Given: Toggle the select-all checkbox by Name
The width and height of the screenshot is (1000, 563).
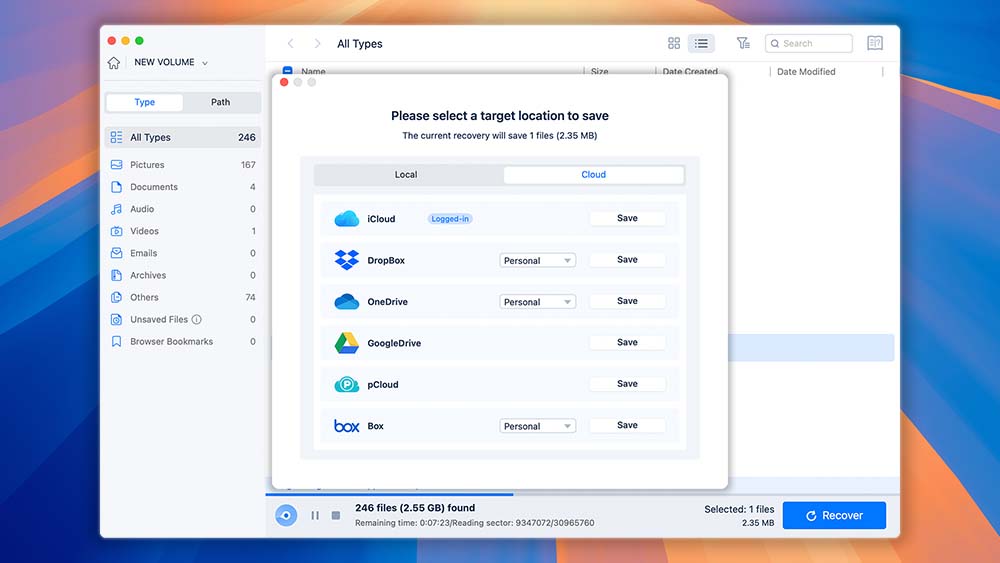Looking at the screenshot, I should (288, 70).
